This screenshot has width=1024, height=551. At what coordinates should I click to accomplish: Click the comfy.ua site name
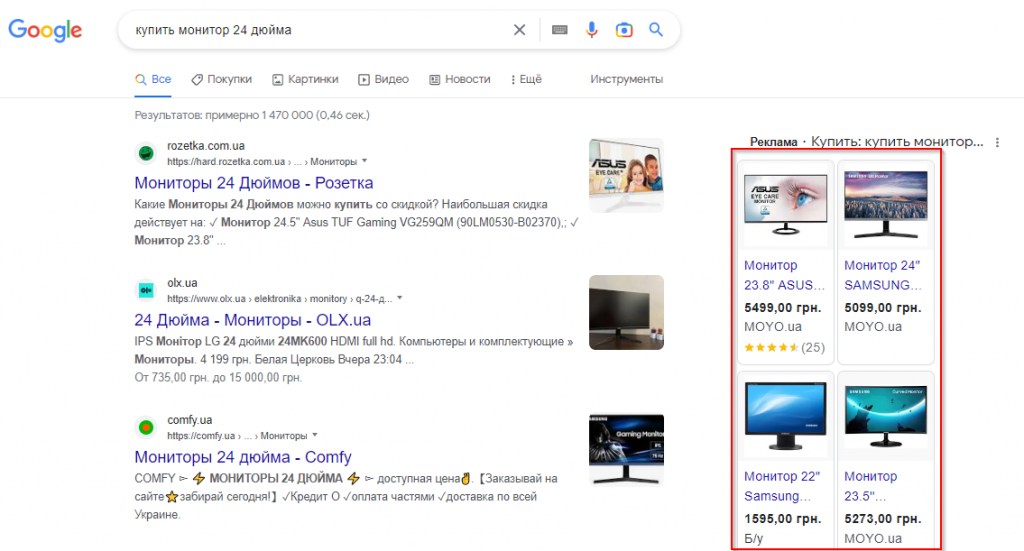tap(189, 420)
